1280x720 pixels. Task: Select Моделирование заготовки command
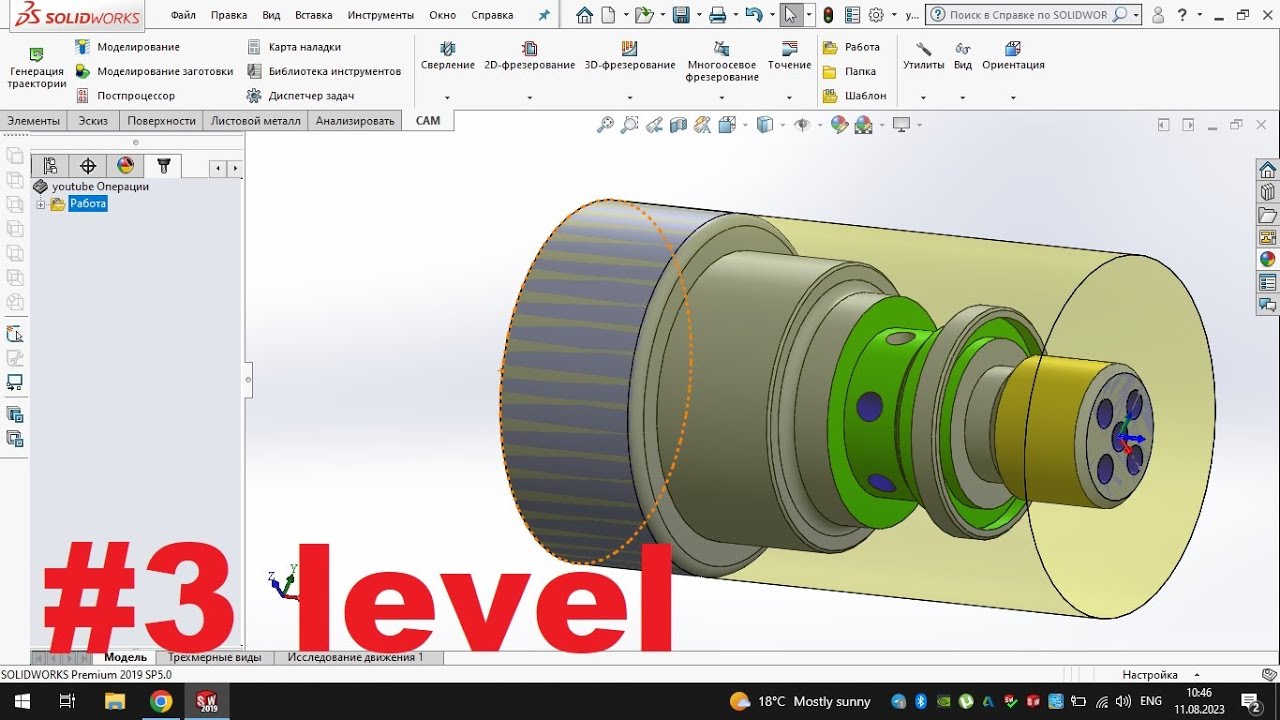154,71
